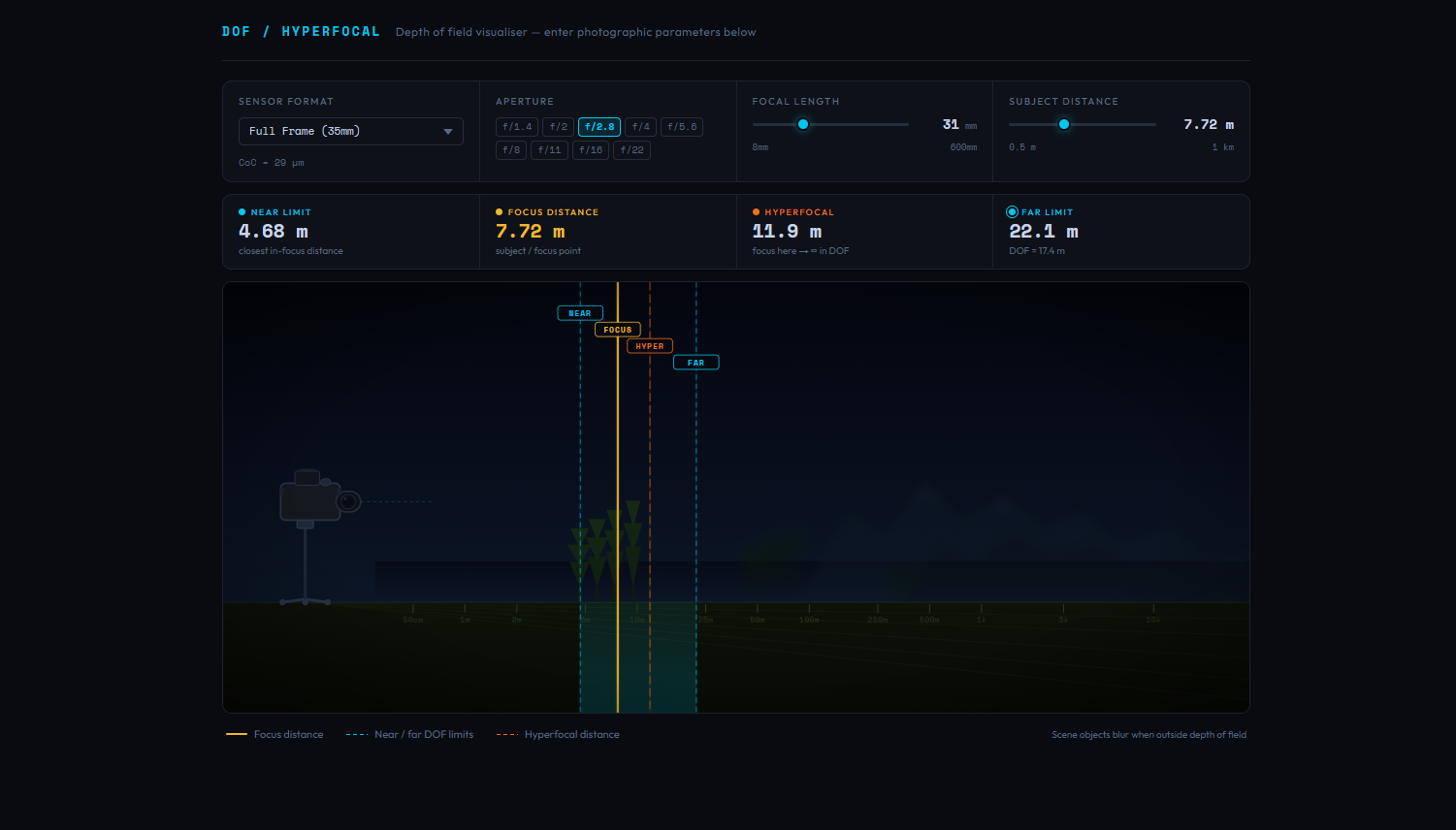This screenshot has width=1456, height=830.
Task: Switch aperture to f/8
Action: pyautogui.click(x=510, y=150)
